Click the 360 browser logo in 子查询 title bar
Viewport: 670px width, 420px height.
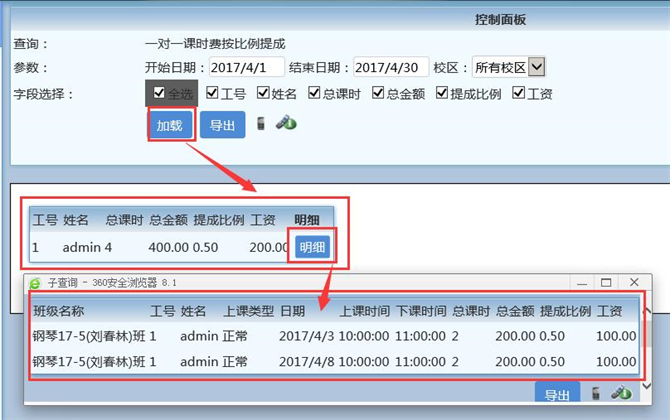[x=35, y=283]
